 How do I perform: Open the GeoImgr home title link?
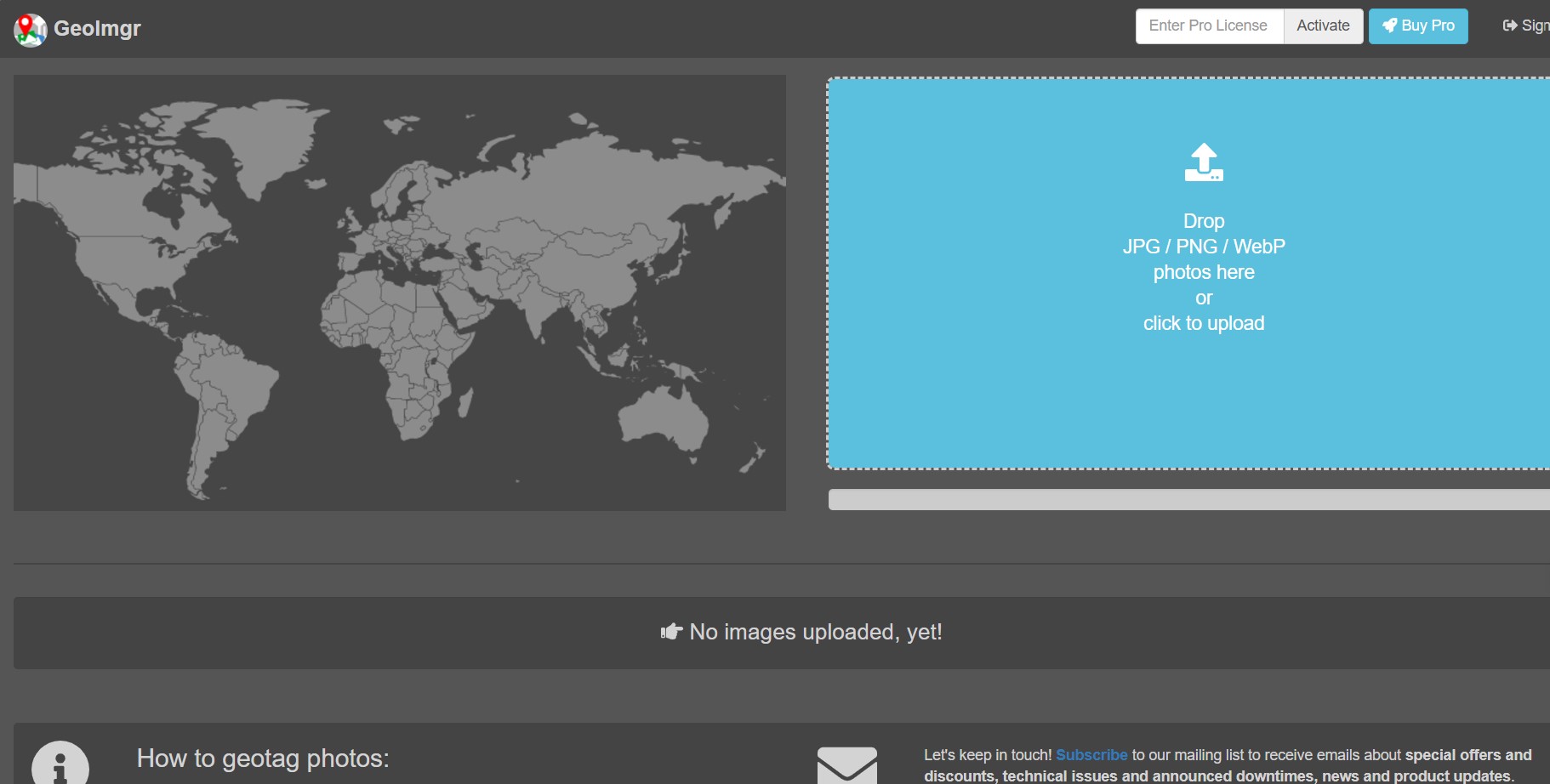pyautogui.click(x=97, y=28)
